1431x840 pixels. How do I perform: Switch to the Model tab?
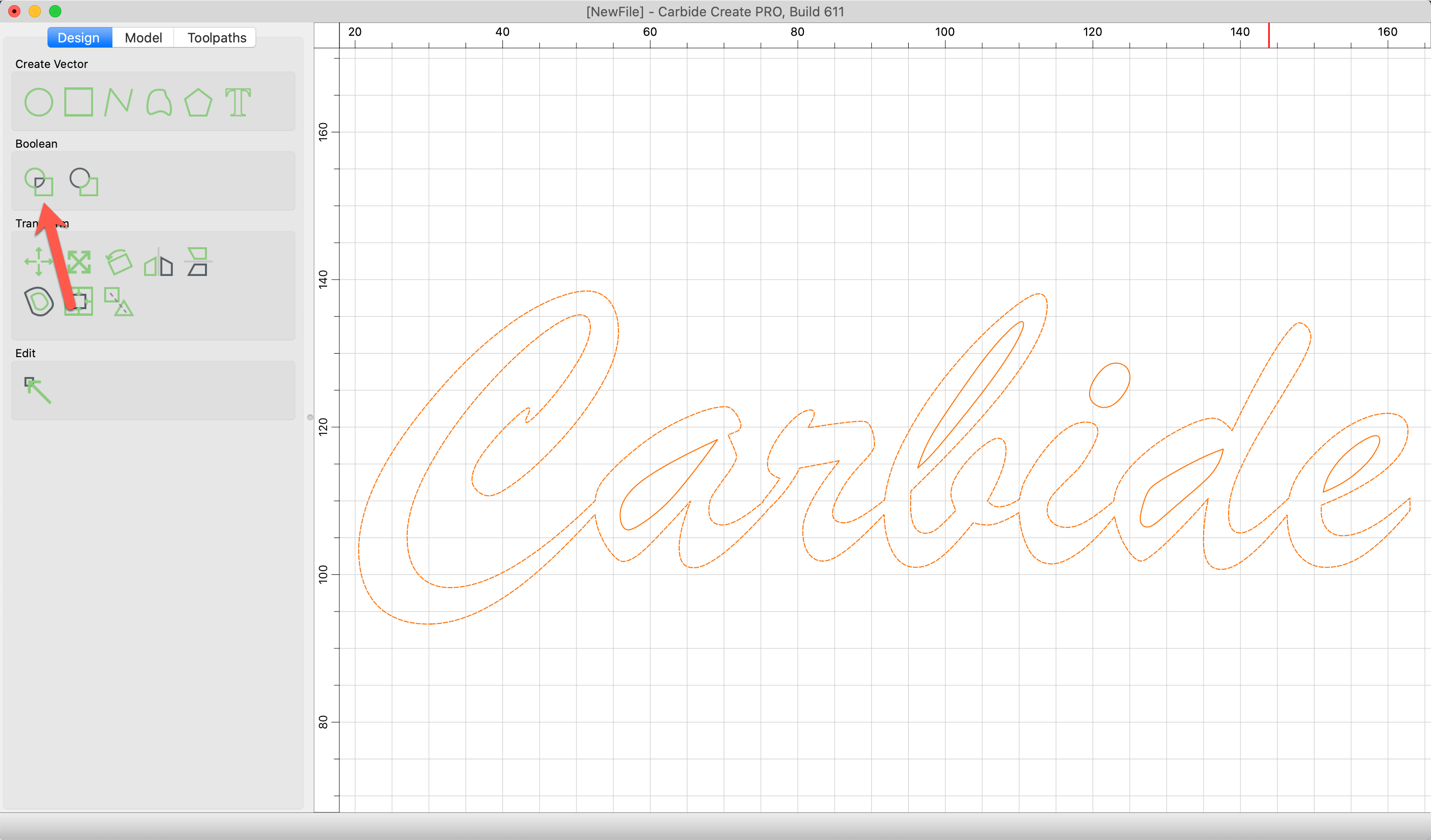(x=143, y=38)
